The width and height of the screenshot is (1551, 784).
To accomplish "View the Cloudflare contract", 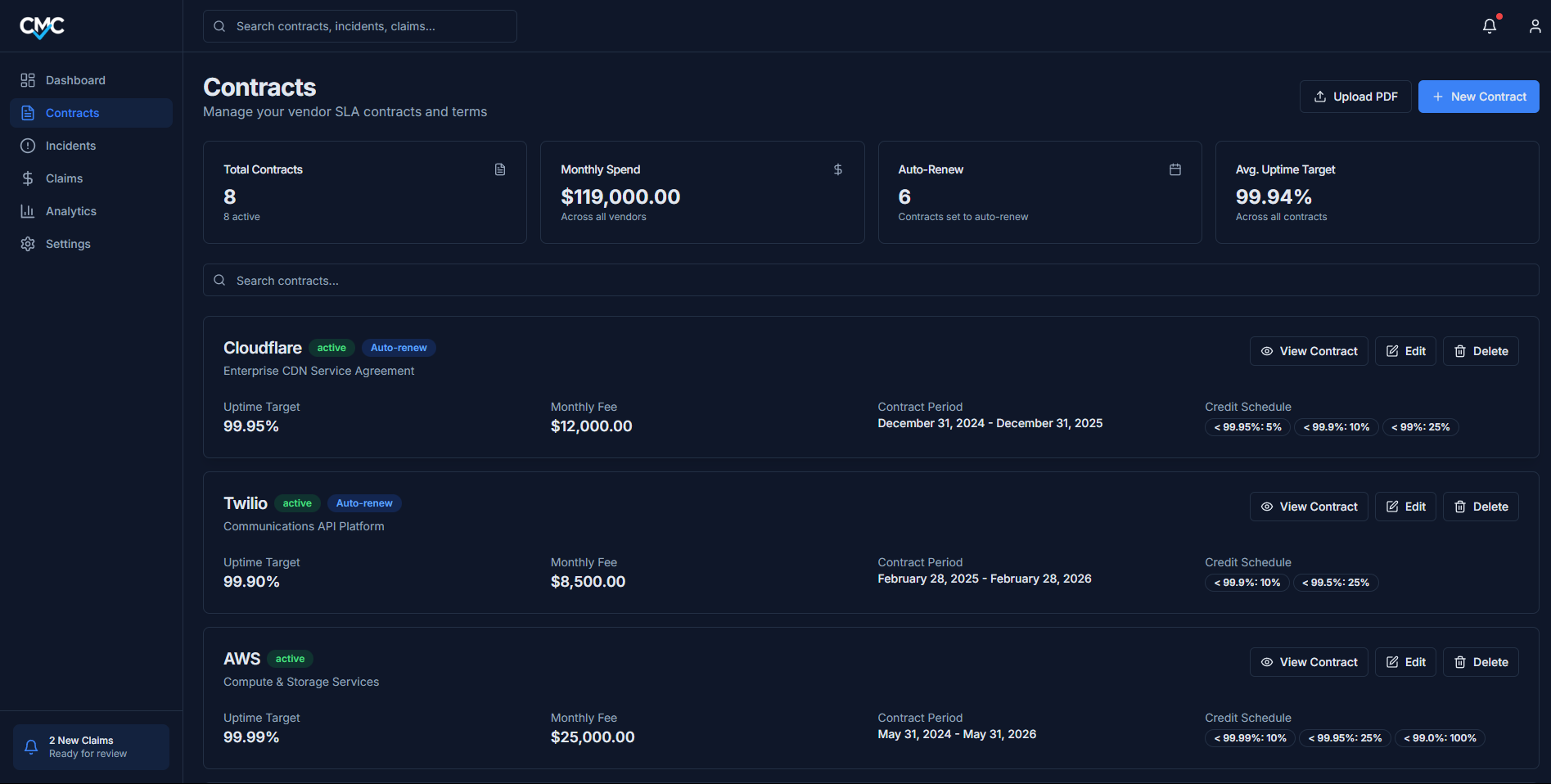I will click(1308, 351).
